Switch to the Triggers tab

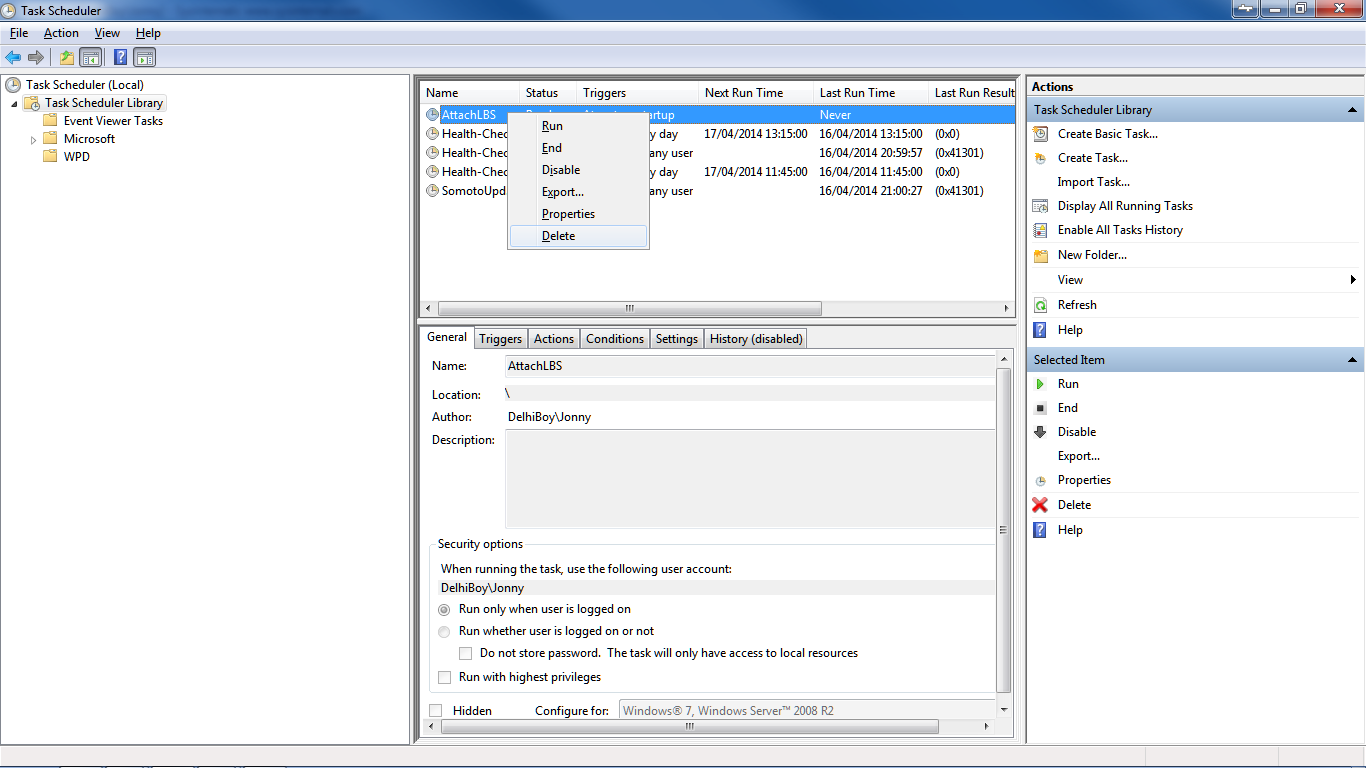click(x=500, y=339)
